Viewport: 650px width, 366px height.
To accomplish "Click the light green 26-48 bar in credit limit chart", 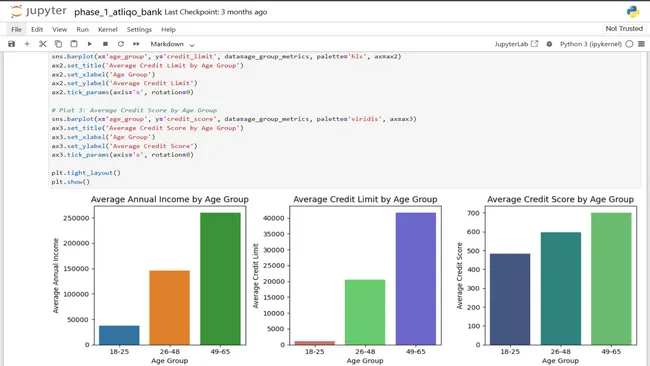I will pyautogui.click(x=365, y=312).
